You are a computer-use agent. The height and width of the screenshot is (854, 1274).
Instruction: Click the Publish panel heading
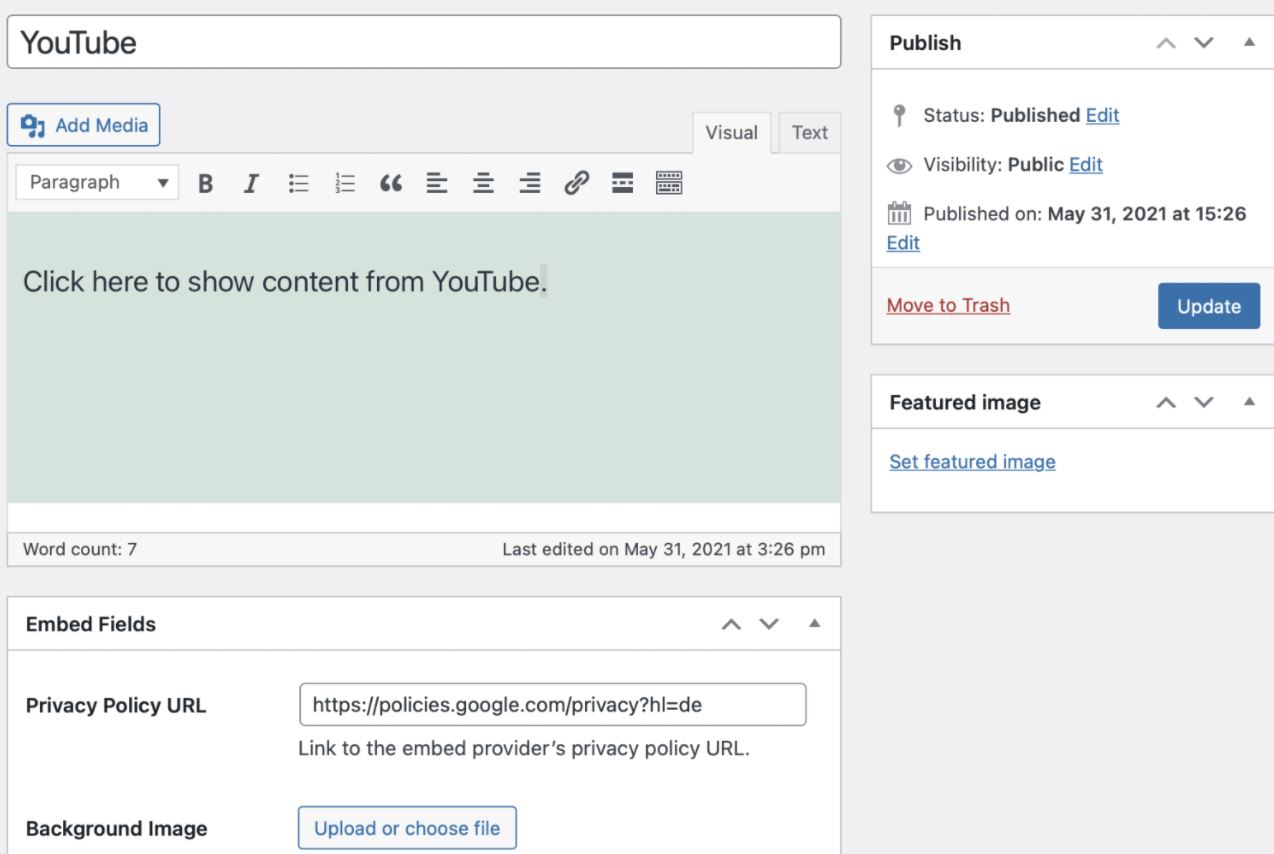click(925, 43)
